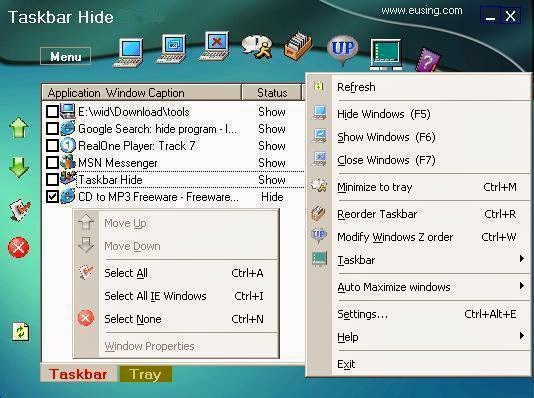Click the small icon beside Hide Windows (F5)
This screenshot has width=534, height=398.
319,113
